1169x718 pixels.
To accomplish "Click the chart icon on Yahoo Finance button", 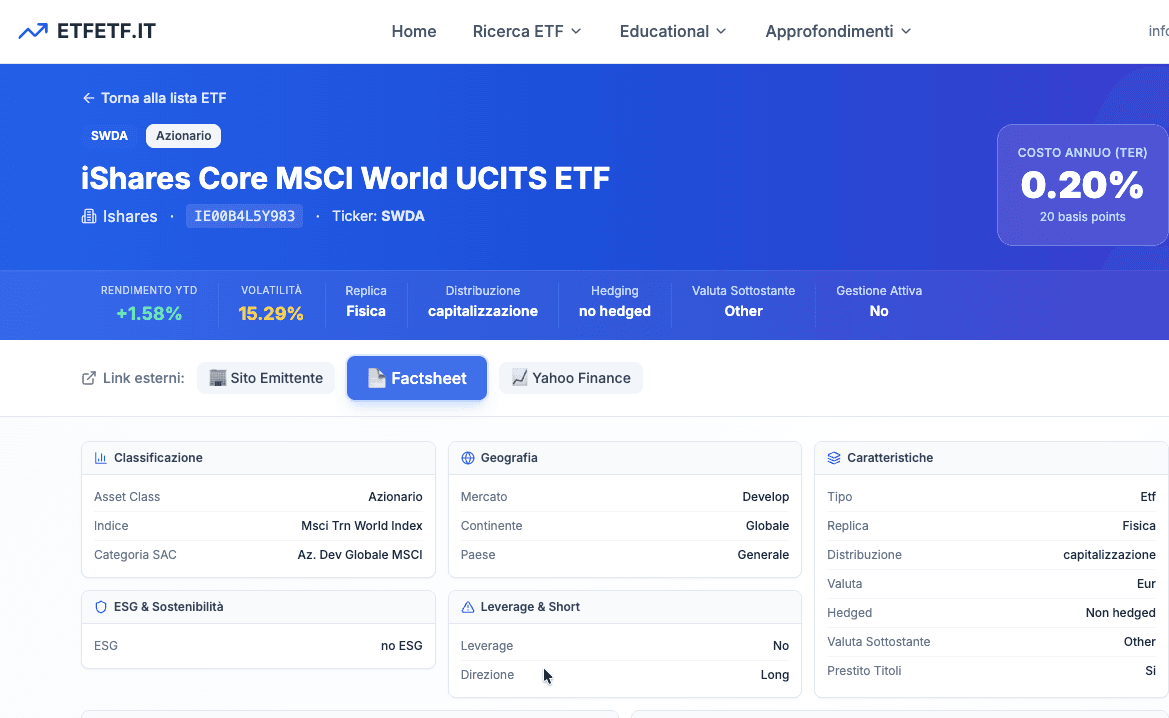I will [x=518, y=377].
